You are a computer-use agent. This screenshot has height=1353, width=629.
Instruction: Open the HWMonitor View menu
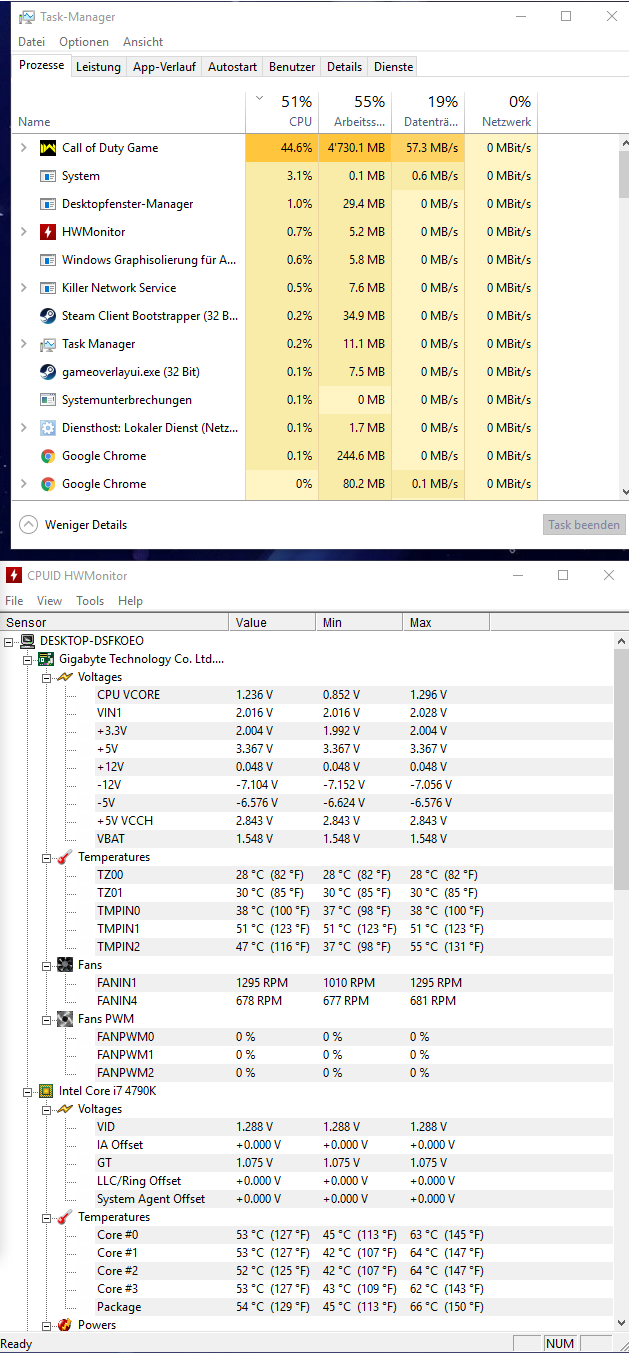[x=49, y=601]
